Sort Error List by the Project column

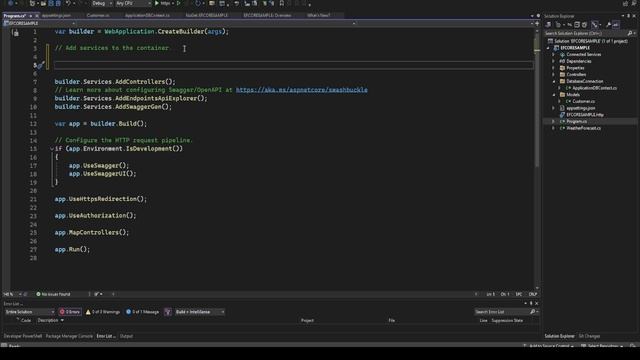point(307,320)
